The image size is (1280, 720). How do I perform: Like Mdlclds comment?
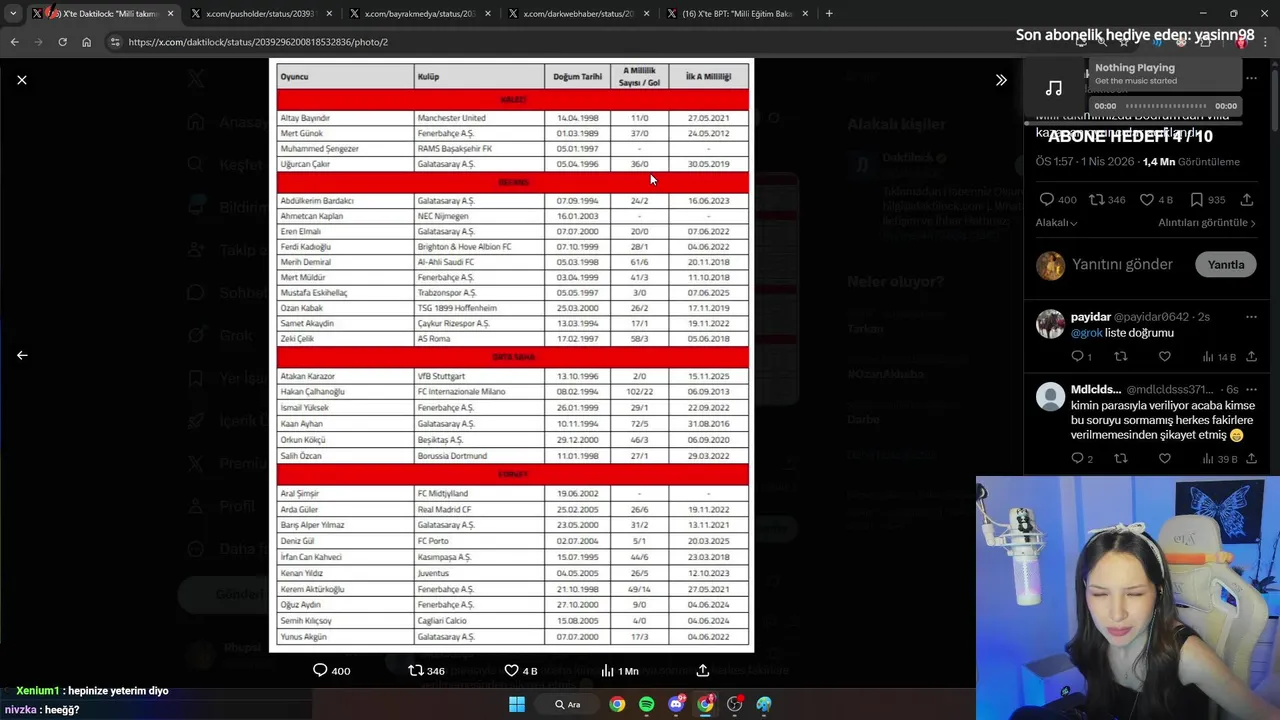[1164, 458]
